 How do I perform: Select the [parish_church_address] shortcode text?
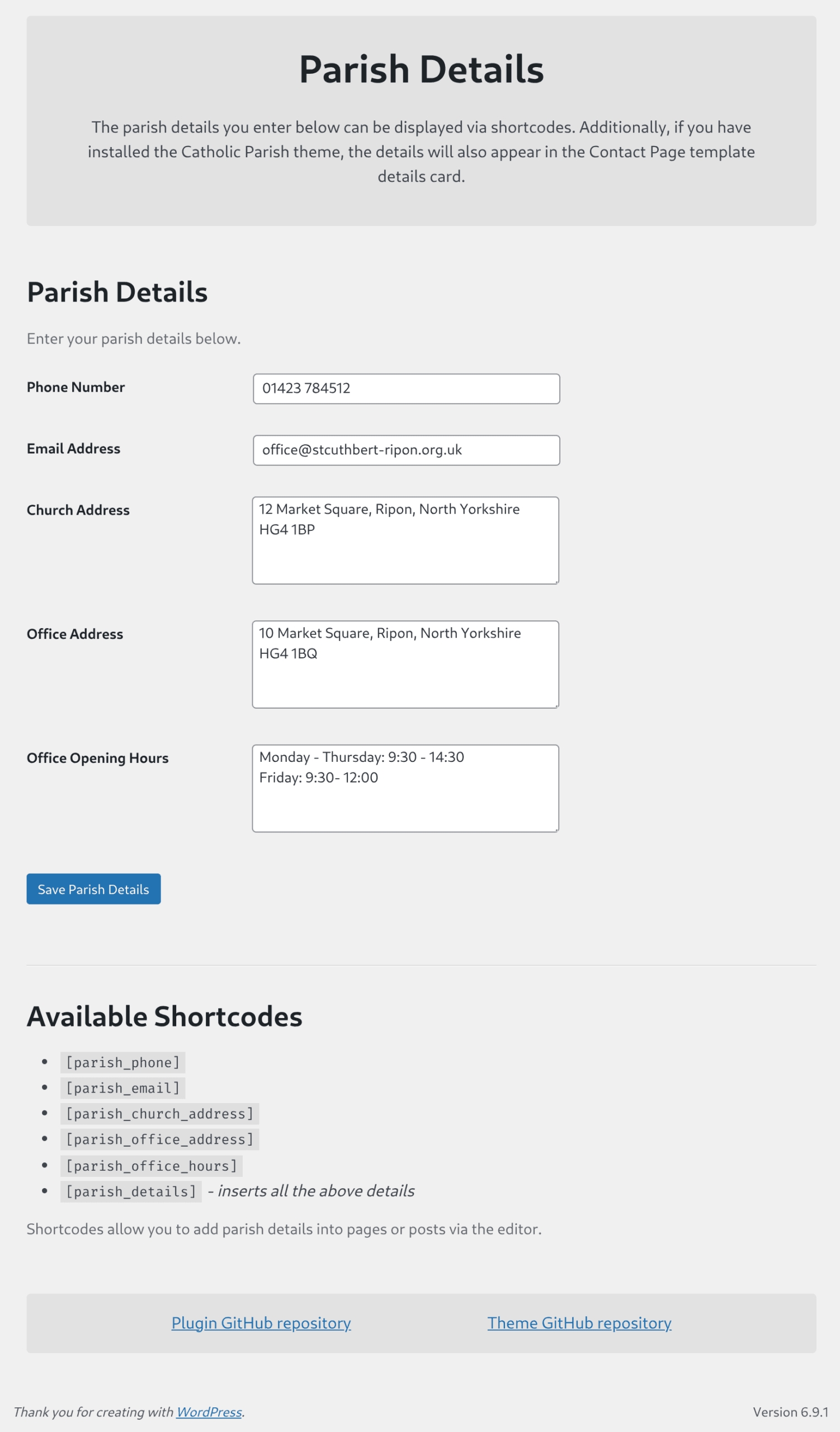[159, 1114]
